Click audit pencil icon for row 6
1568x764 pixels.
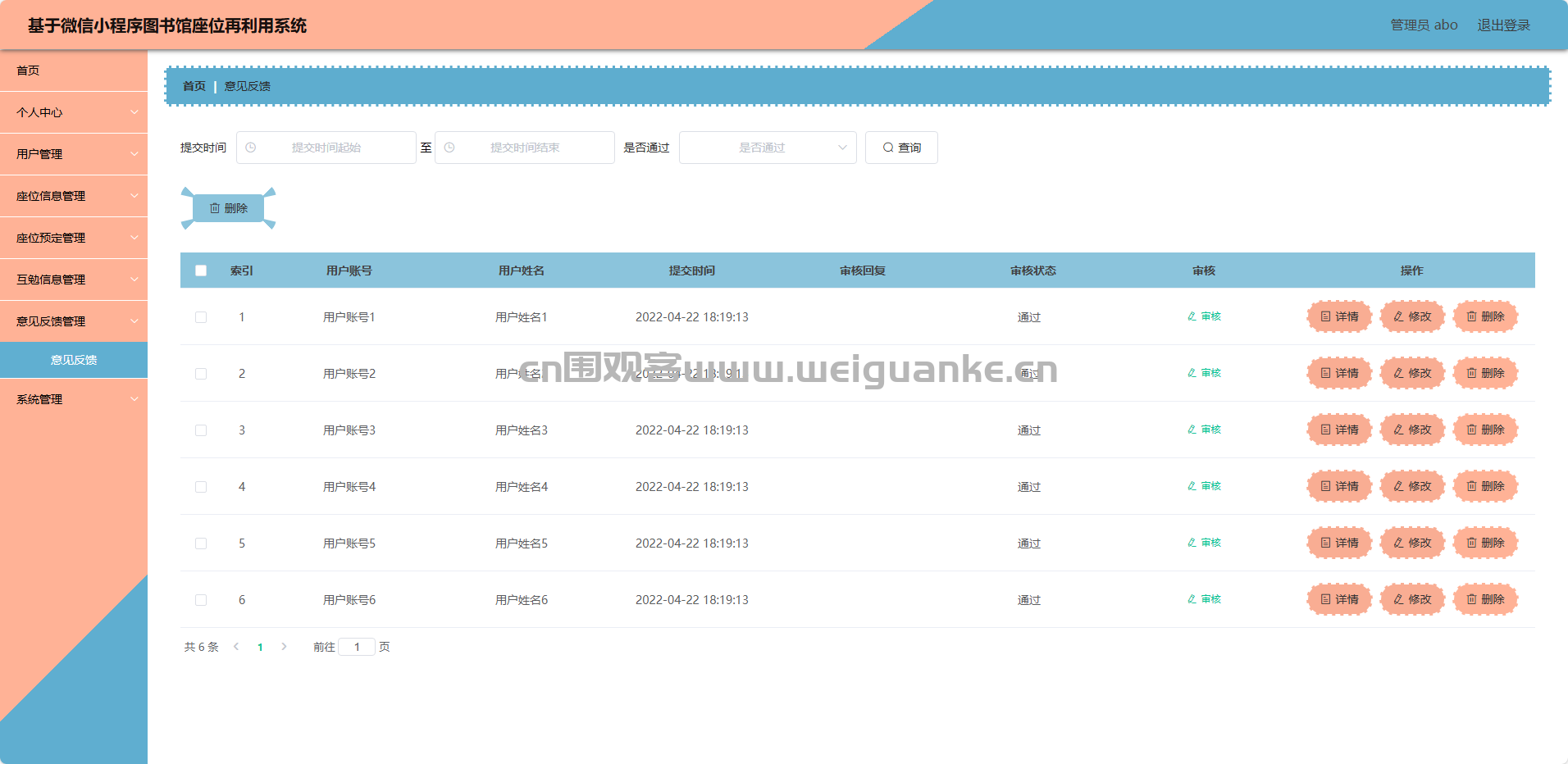click(1192, 599)
